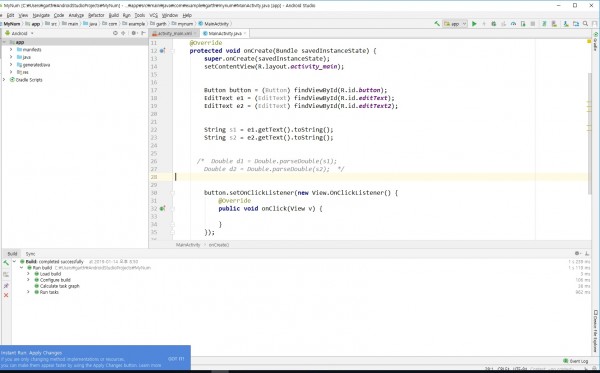Click the Debug app bug icon
The width and height of the screenshot is (600, 373).
pos(494,24)
